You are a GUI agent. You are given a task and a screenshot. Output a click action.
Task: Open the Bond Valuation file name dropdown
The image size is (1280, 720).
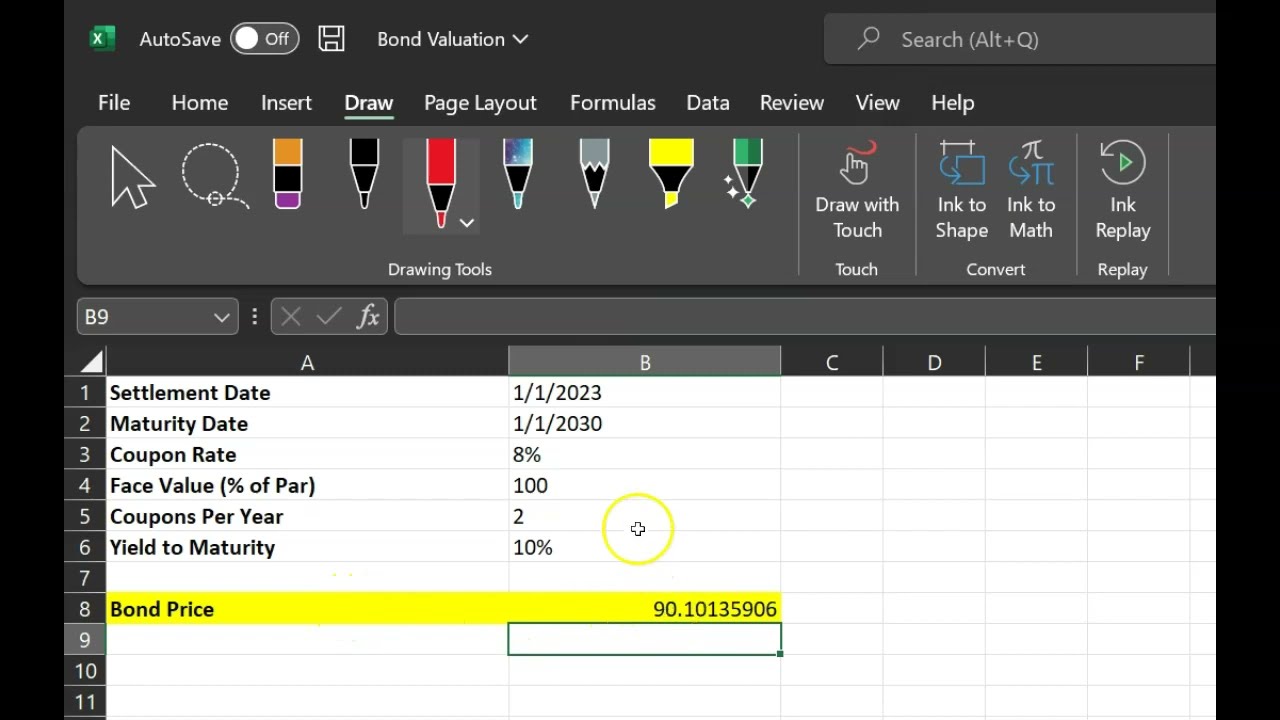[520, 39]
